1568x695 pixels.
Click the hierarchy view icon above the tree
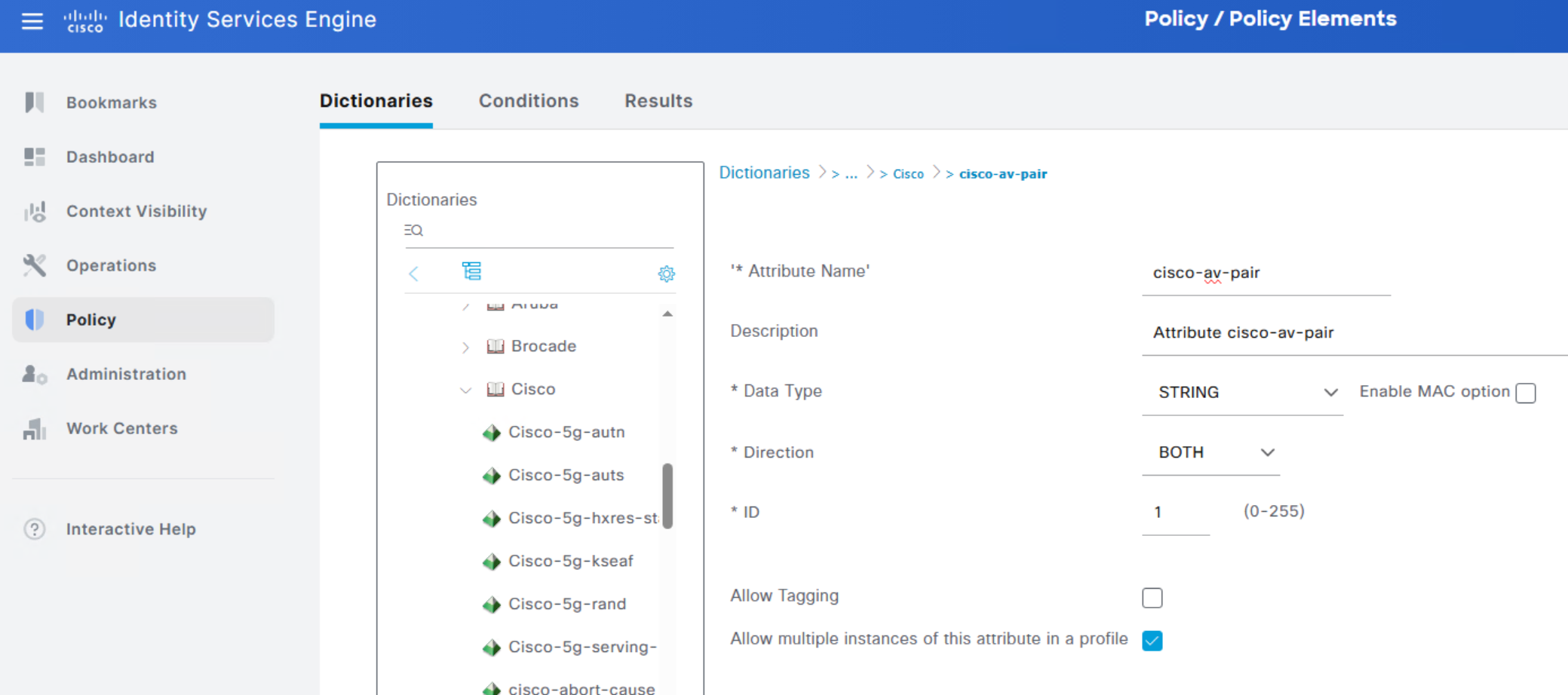point(472,271)
